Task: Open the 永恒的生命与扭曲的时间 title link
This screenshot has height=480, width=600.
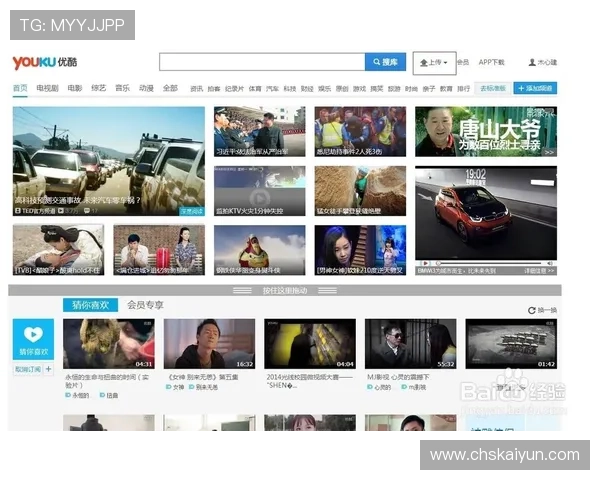Action: (x=107, y=381)
